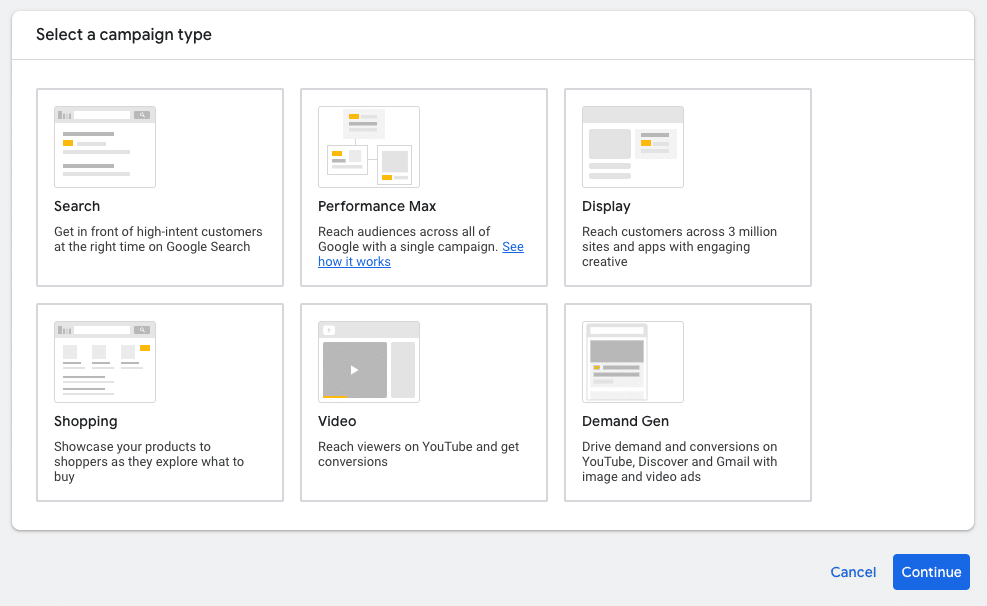Select the Display campaign title

coord(606,206)
